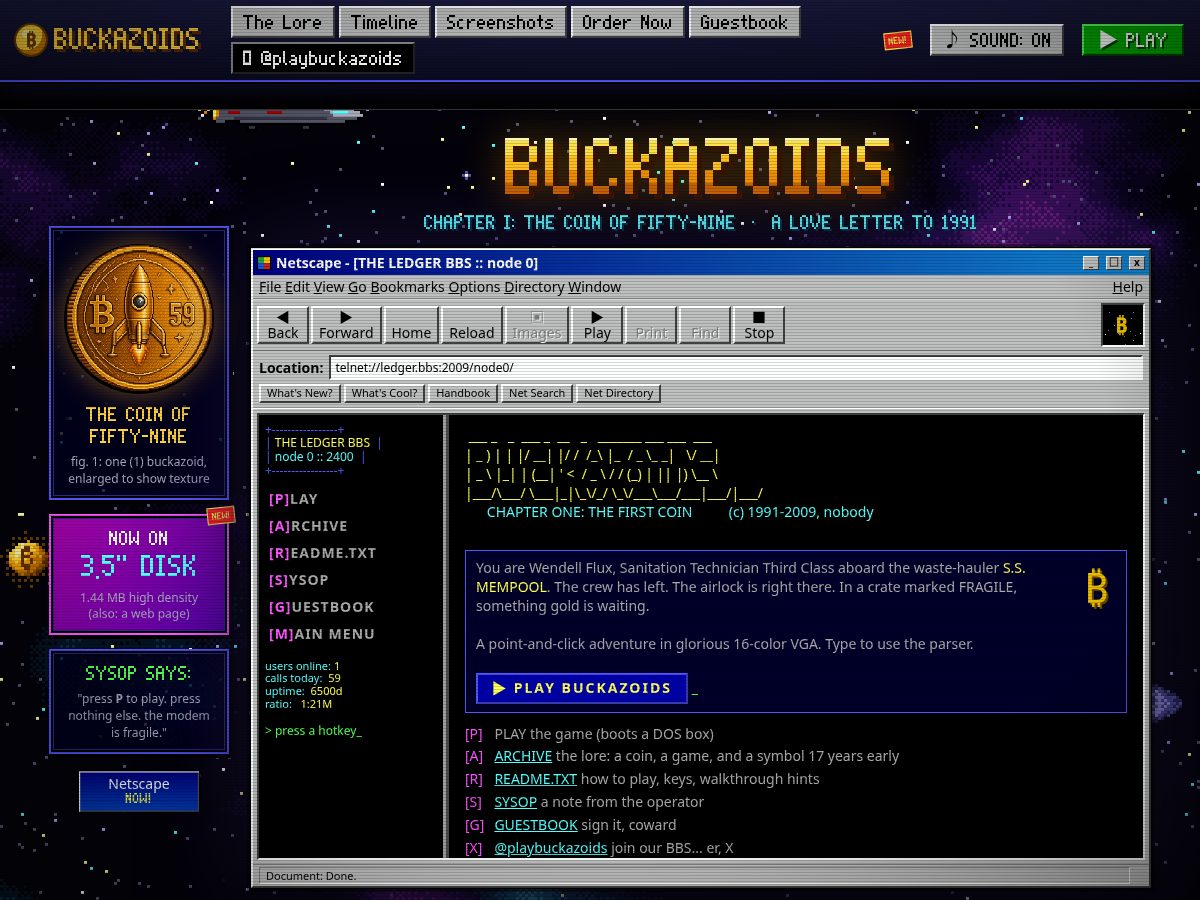This screenshot has height=900, width=1200.
Task: Close the Netscape window
Action: (x=1137, y=263)
